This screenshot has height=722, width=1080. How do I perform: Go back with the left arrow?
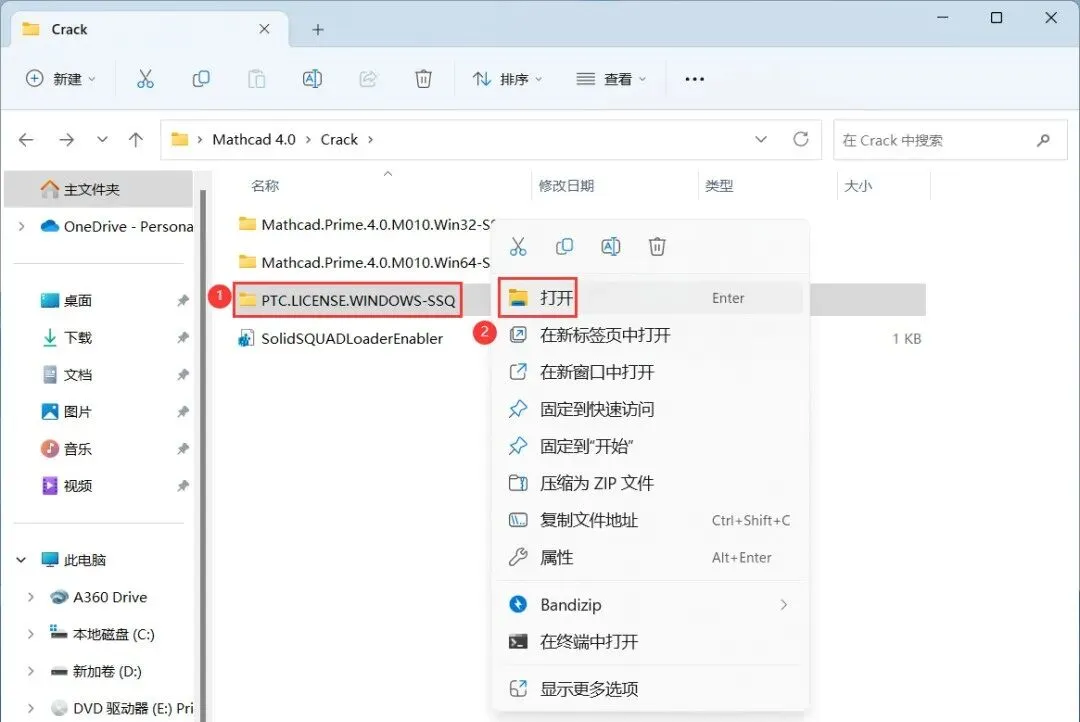click(x=26, y=140)
